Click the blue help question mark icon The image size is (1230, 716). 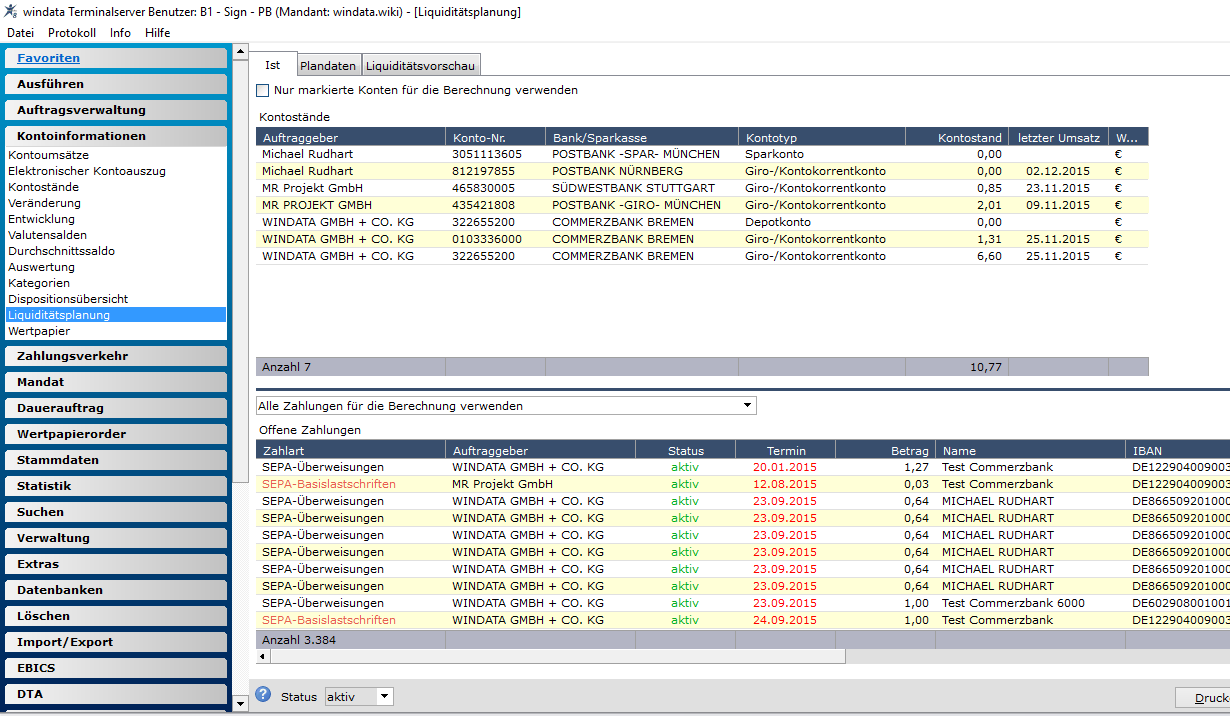[263, 694]
